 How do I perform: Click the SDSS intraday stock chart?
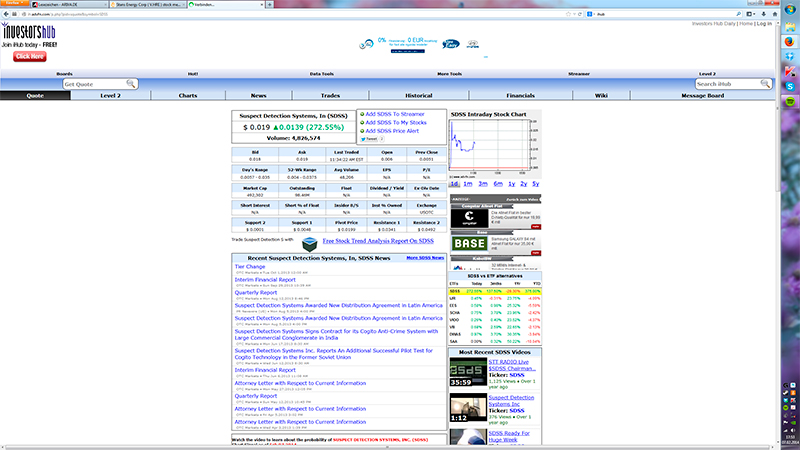point(494,149)
